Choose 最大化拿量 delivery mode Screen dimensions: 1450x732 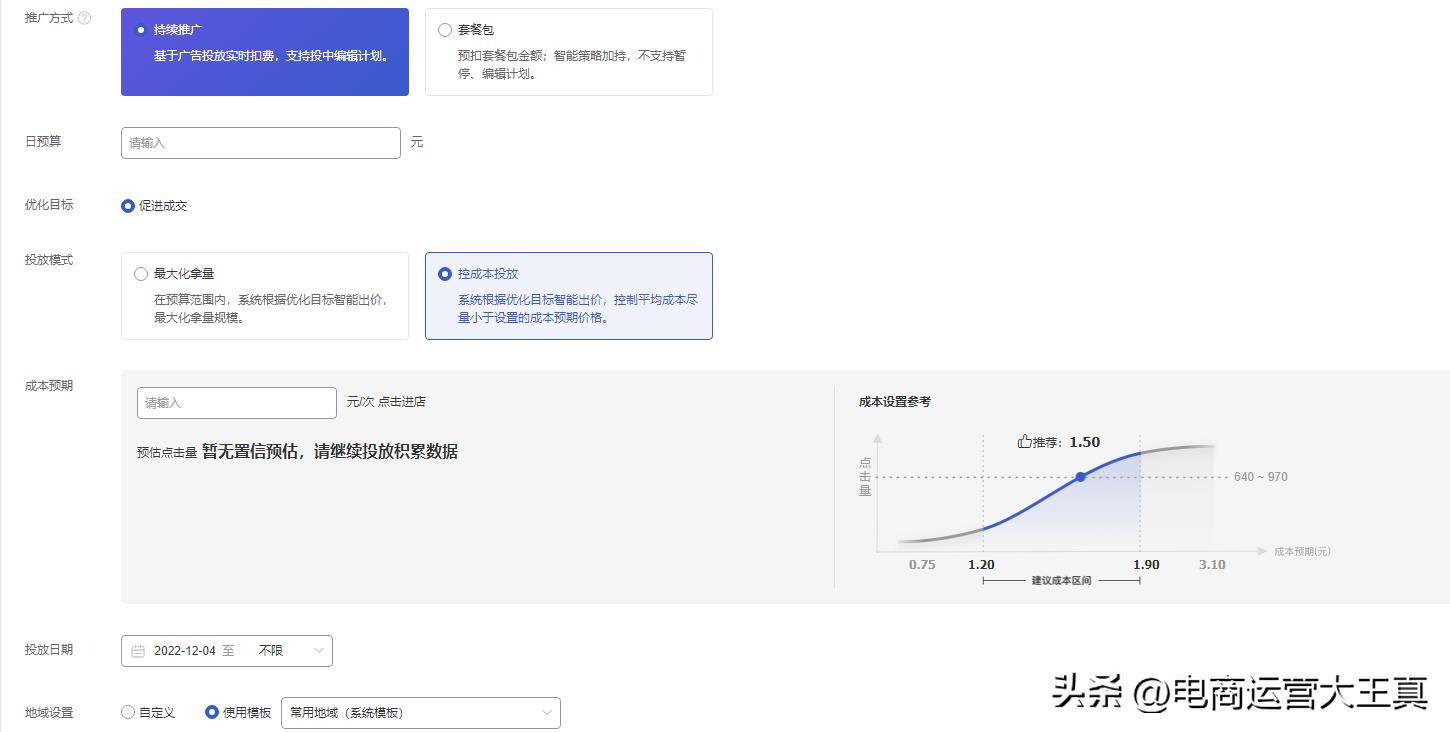click(x=140, y=272)
